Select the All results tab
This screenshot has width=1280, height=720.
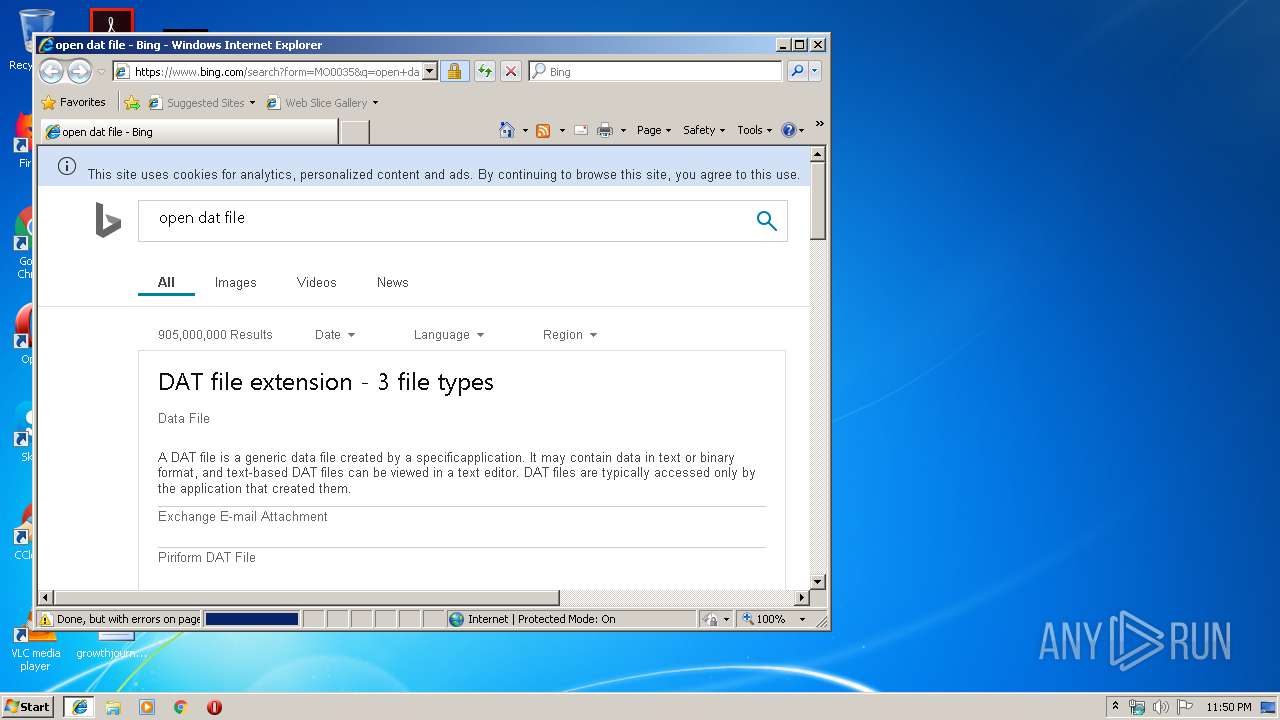click(x=166, y=283)
